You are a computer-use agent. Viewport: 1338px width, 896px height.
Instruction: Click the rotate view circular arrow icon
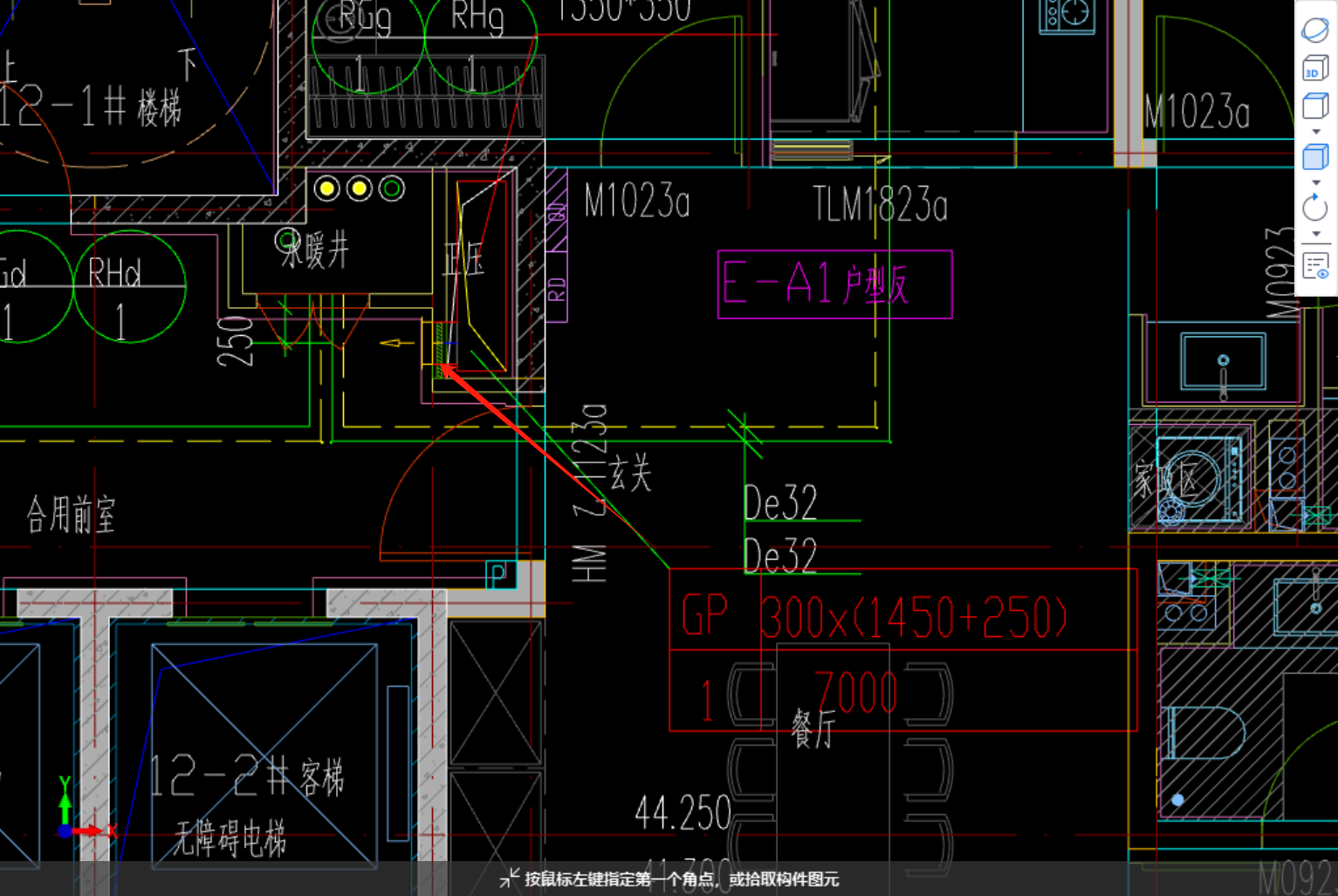1315,208
